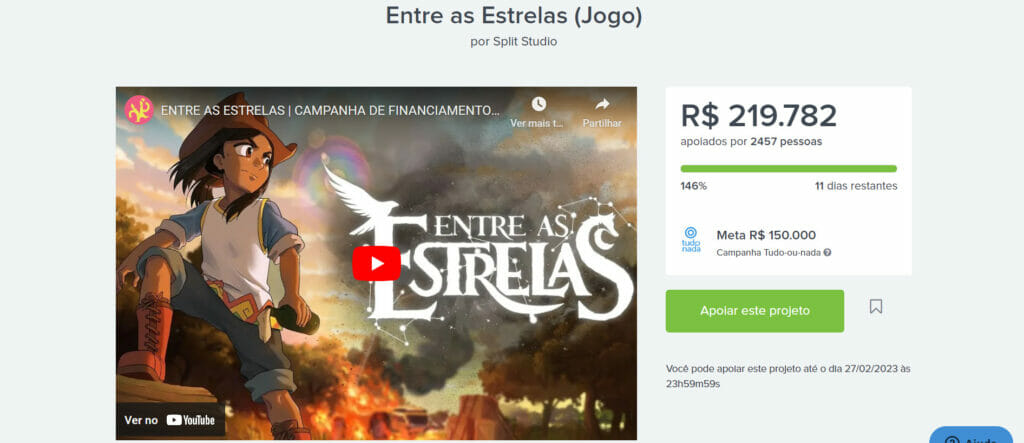Click Apoiar este projeto button
Screen dimensions: 1024x443
pos(755,311)
